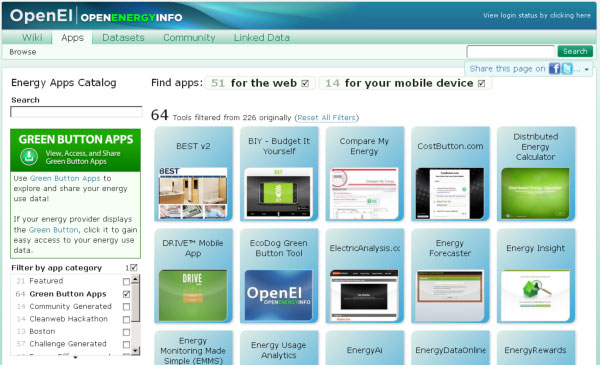Click 'Cleanweb Hackathon' category label
The image size is (600, 365).
(x=68, y=319)
